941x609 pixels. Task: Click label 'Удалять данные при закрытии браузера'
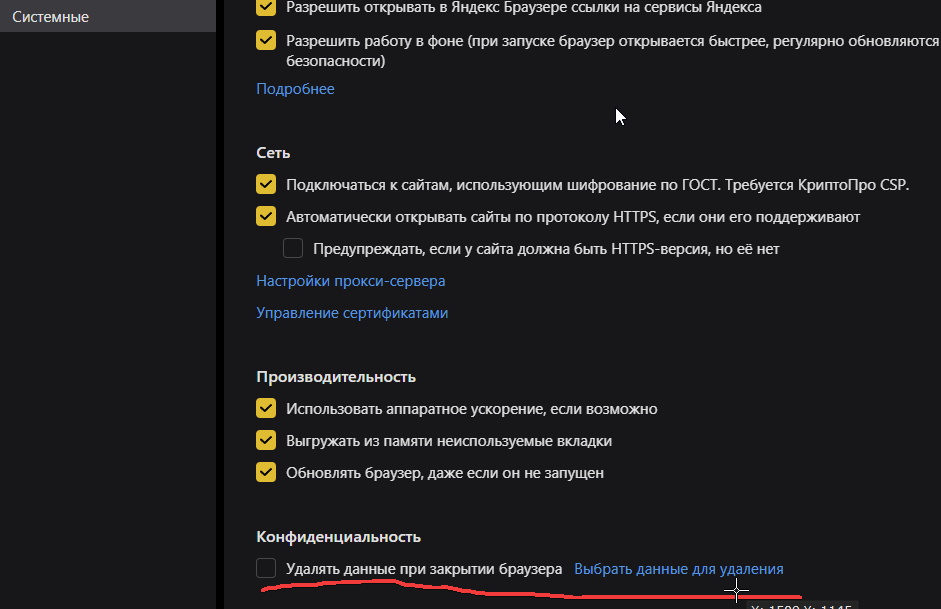[x=424, y=569]
